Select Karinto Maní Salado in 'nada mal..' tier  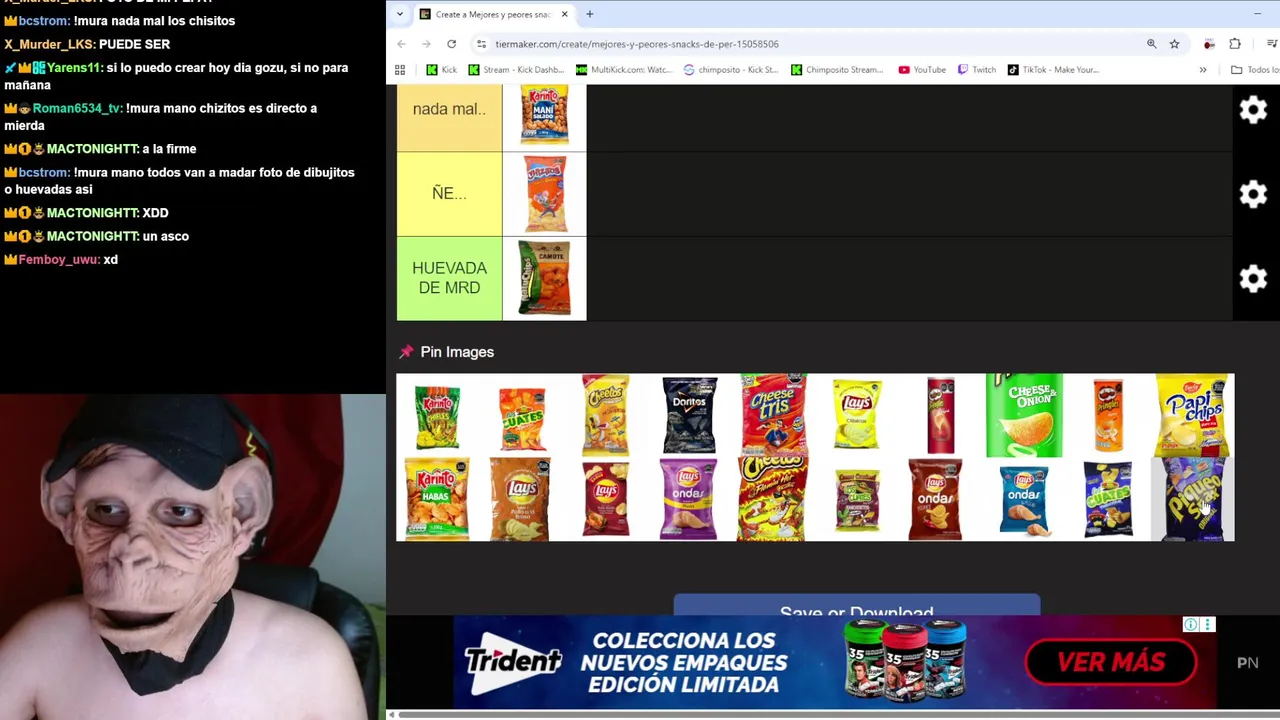pyautogui.click(x=544, y=115)
